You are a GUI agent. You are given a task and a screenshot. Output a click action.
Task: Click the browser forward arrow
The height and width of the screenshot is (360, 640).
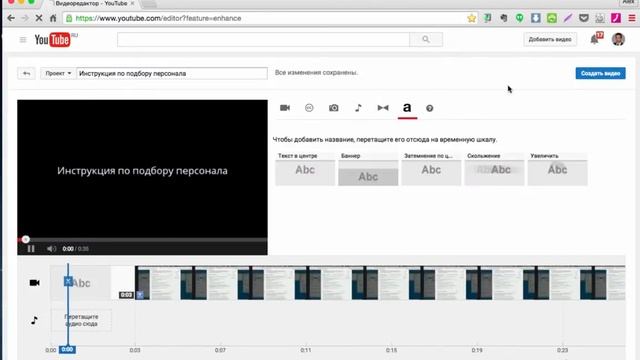[25, 18]
